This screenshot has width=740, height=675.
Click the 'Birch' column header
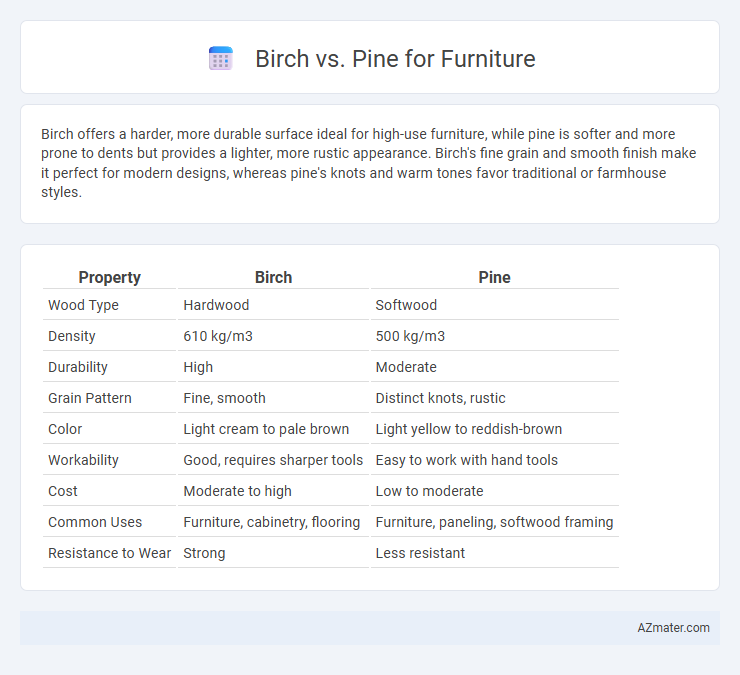tap(273, 277)
